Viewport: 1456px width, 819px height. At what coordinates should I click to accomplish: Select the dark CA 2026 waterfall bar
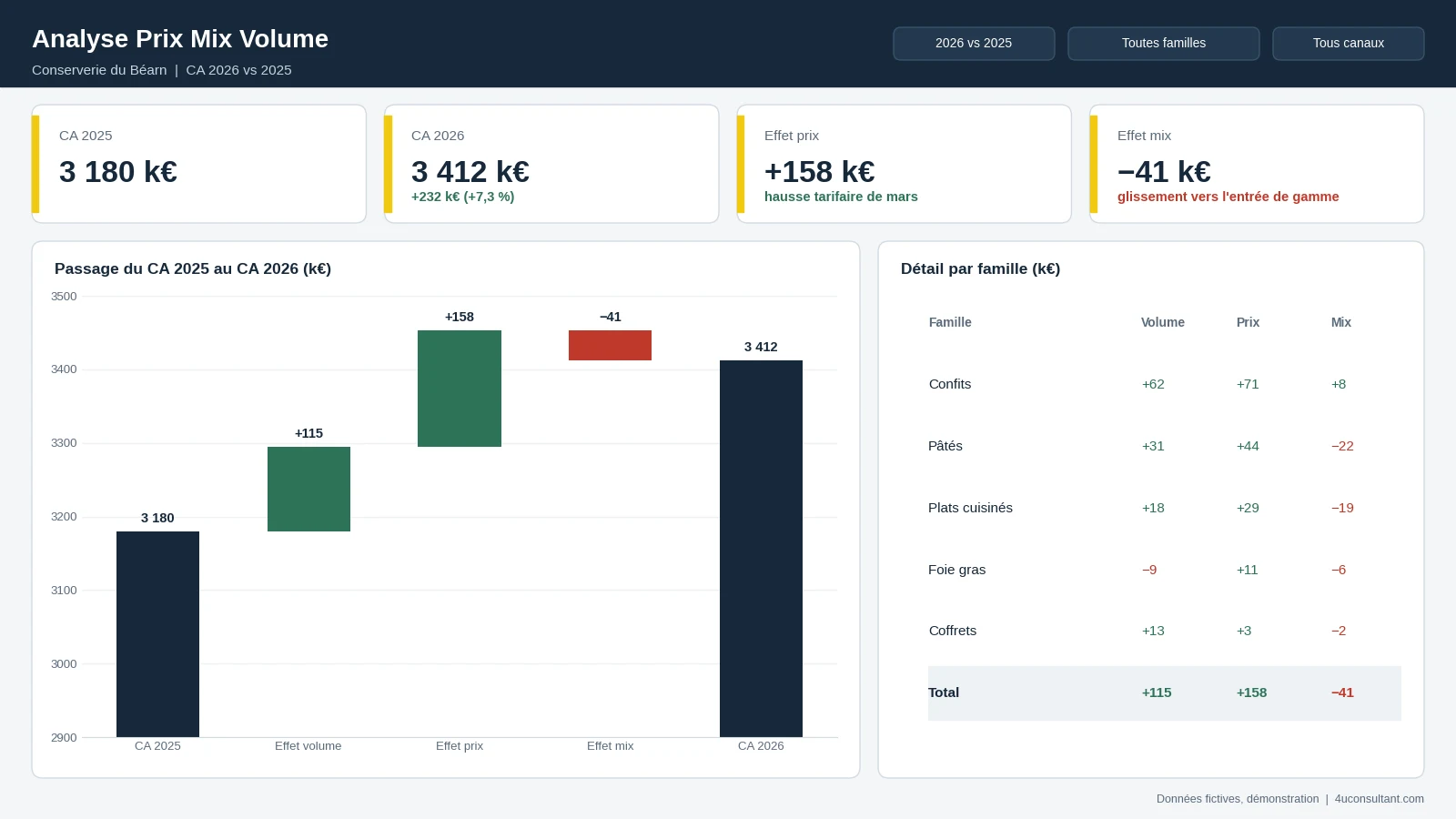point(761,549)
